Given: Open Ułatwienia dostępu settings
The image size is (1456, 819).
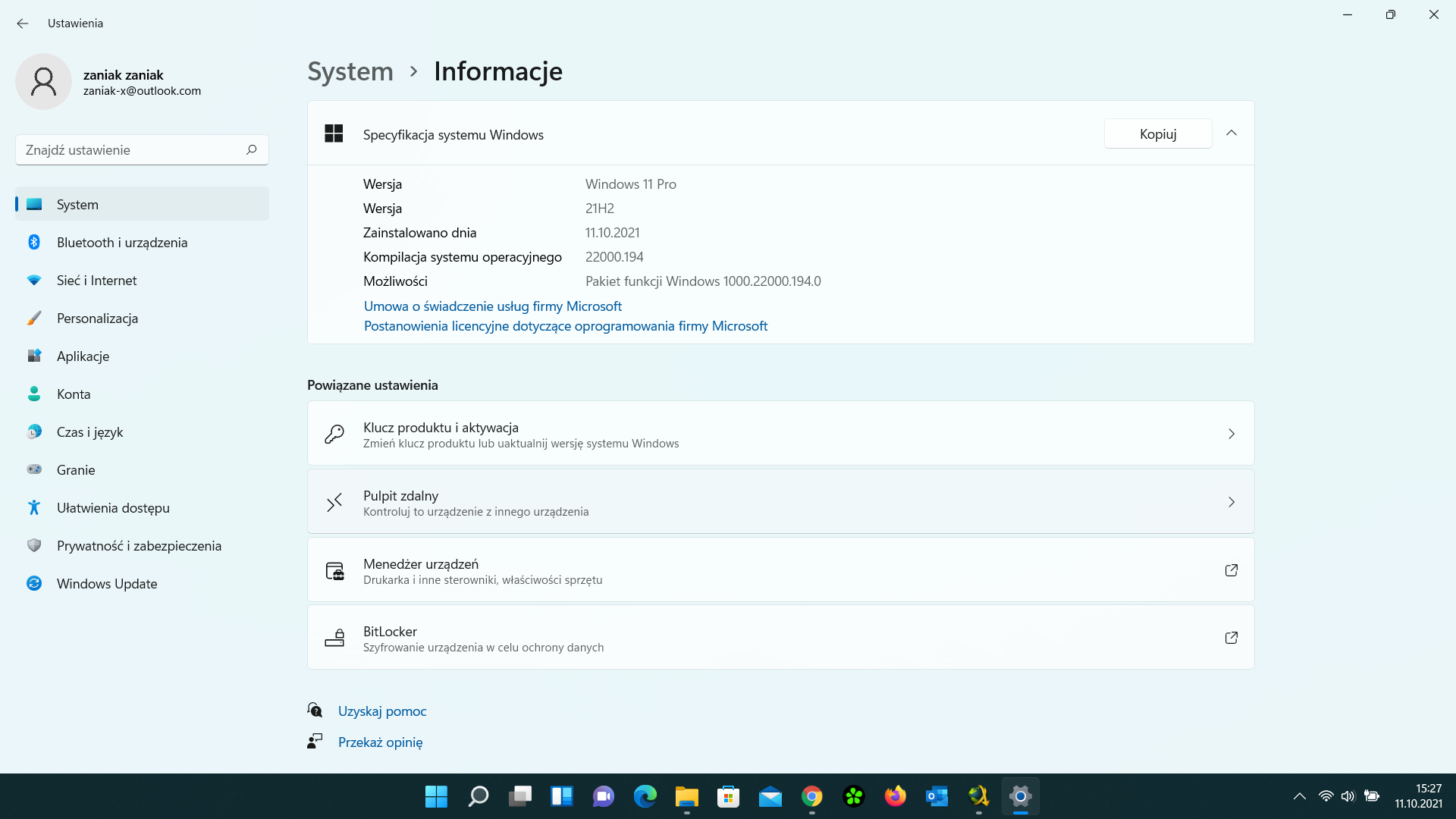Looking at the screenshot, I should [x=142, y=507].
